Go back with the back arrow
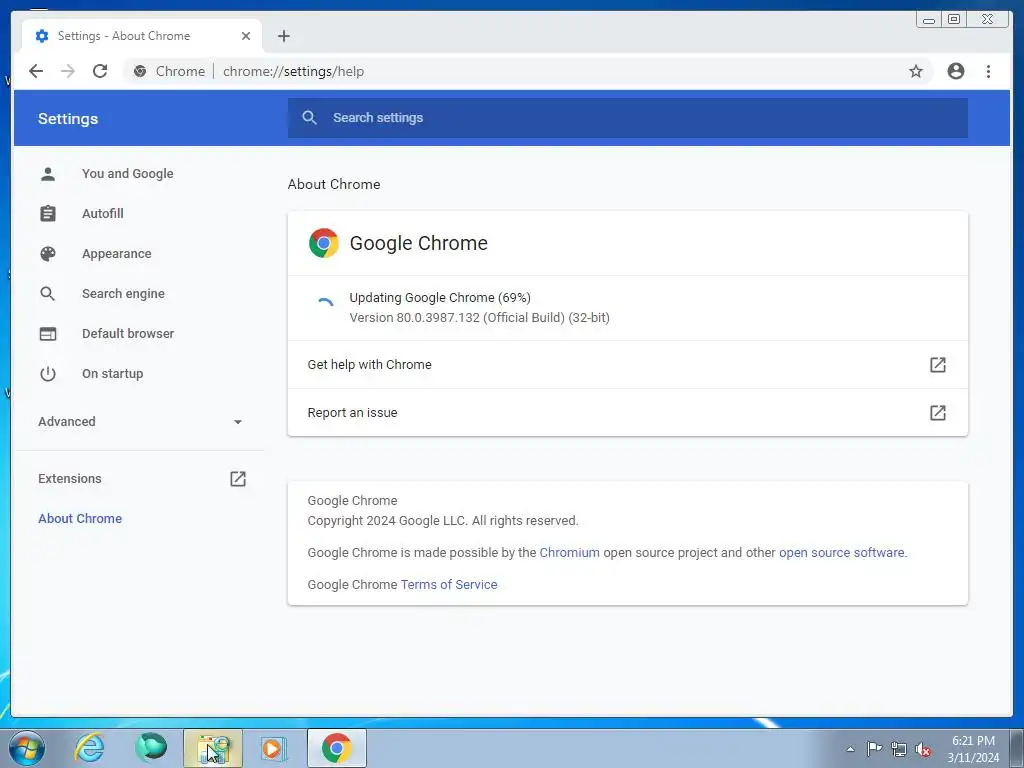Viewport: 1024px width, 768px height. click(36, 71)
